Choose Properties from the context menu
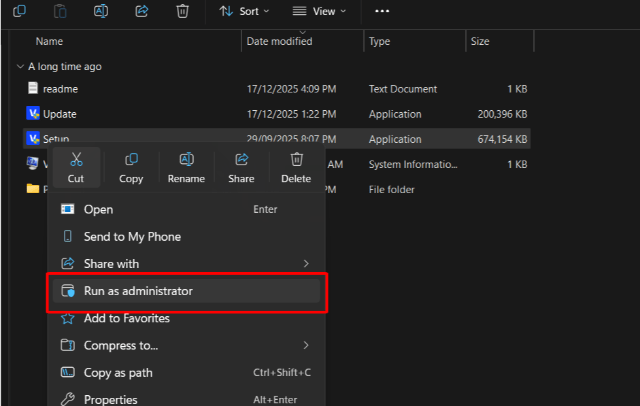This screenshot has width=640, height=406. click(x=186, y=399)
